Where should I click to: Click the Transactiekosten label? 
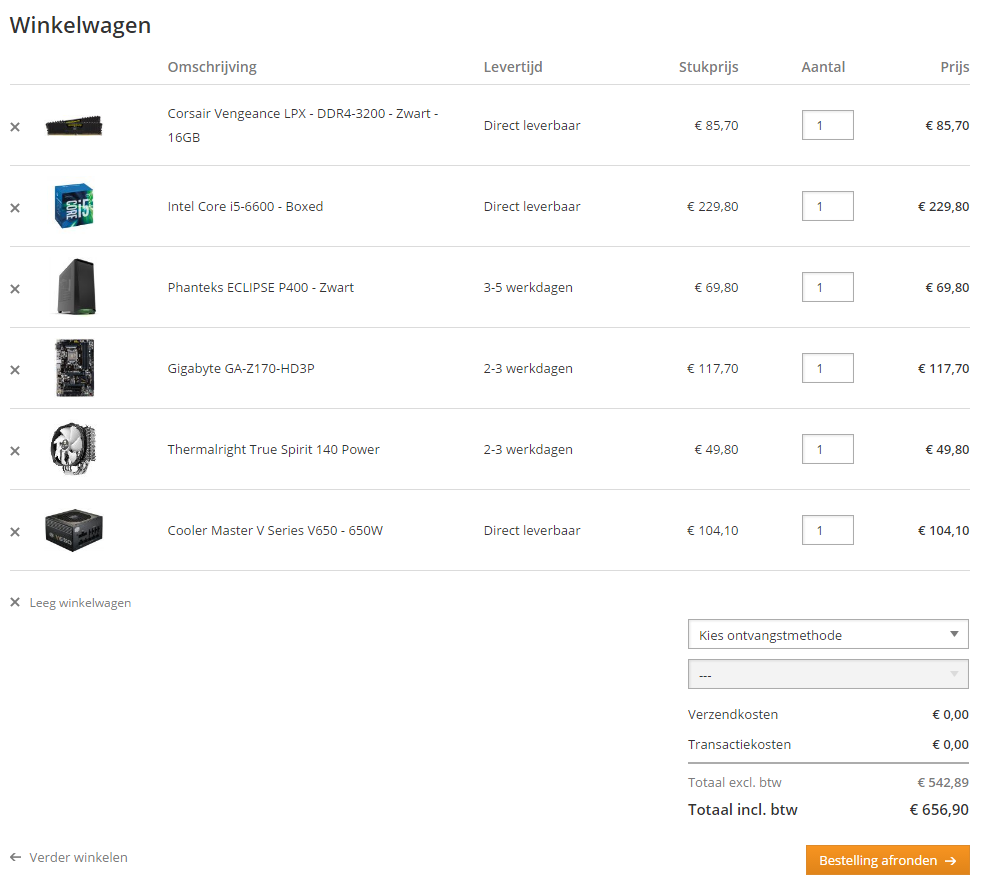click(739, 745)
